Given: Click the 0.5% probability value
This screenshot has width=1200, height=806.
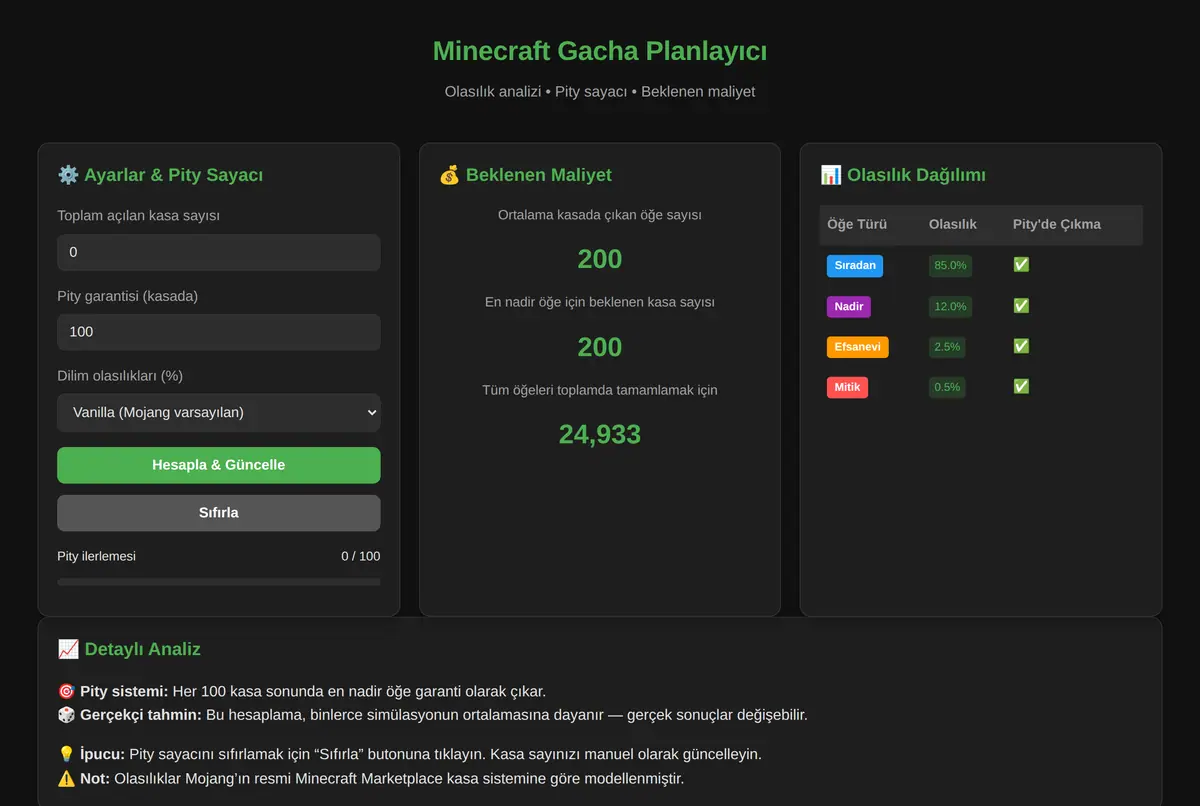Looking at the screenshot, I should click(x=947, y=387).
